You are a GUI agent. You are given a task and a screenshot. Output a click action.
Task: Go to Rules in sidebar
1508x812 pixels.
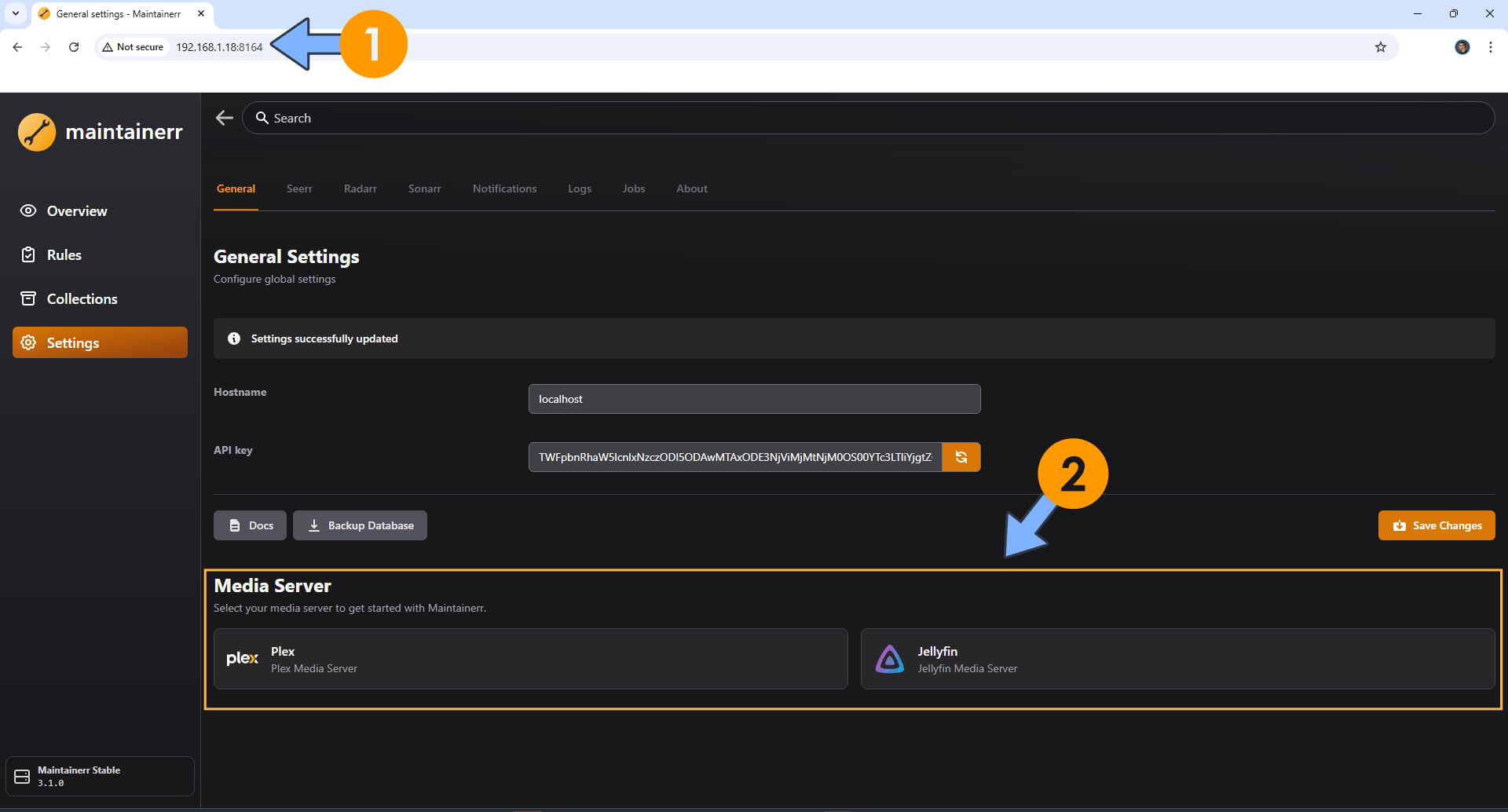pyautogui.click(x=64, y=255)
